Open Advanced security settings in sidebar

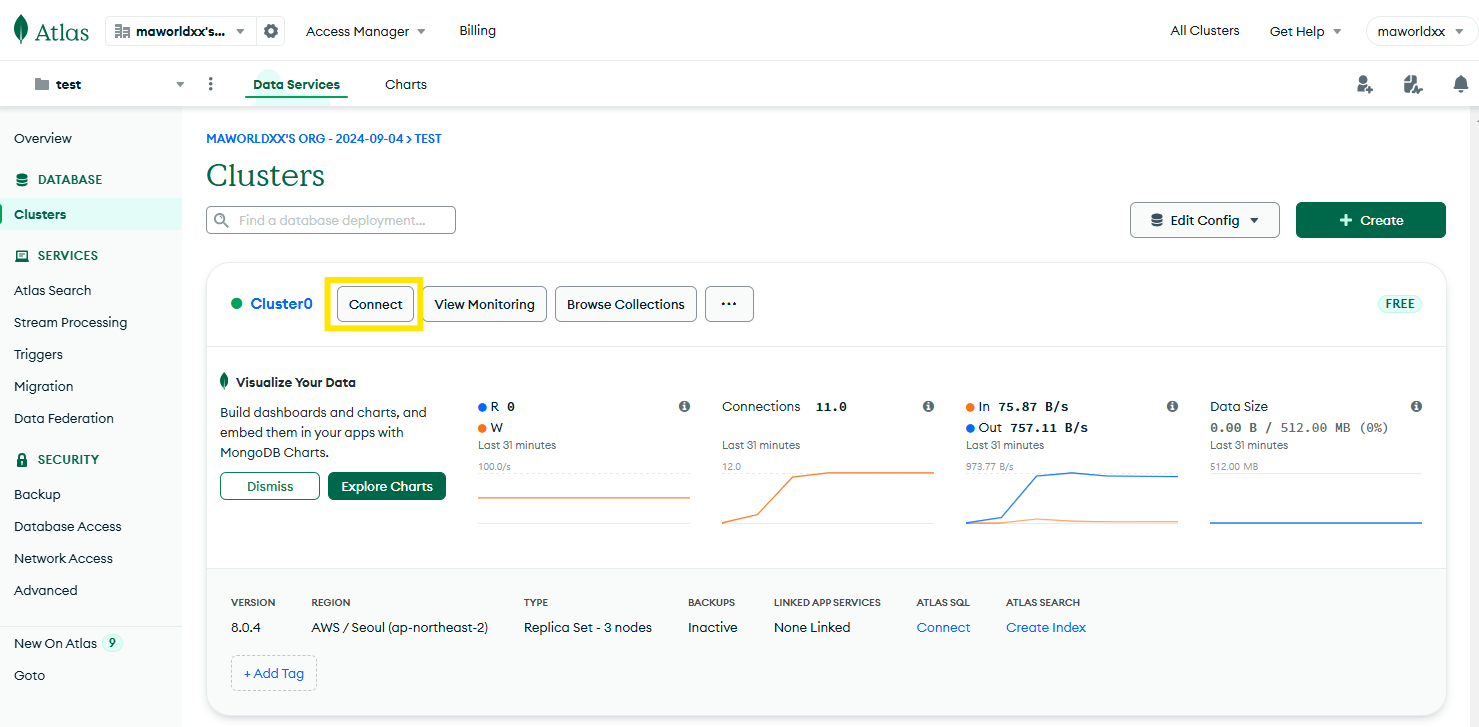pyautogui.click(x=46, y=590)
